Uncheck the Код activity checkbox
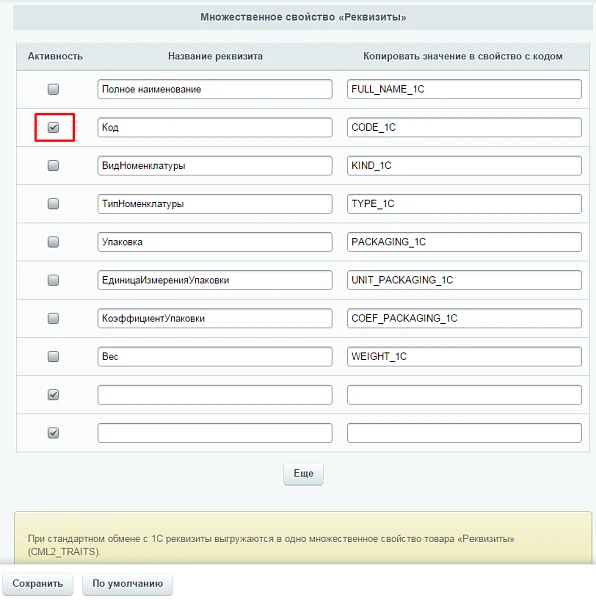This screenshot has height=600, width=596. [x=53, y=127]
